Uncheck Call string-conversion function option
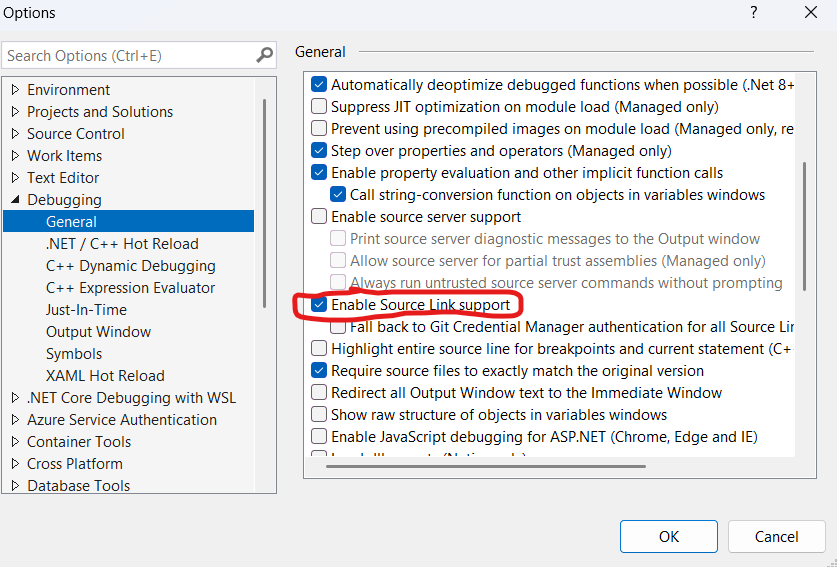The width and height of the screenshot is (837, 567). click(x=337, y=194)
